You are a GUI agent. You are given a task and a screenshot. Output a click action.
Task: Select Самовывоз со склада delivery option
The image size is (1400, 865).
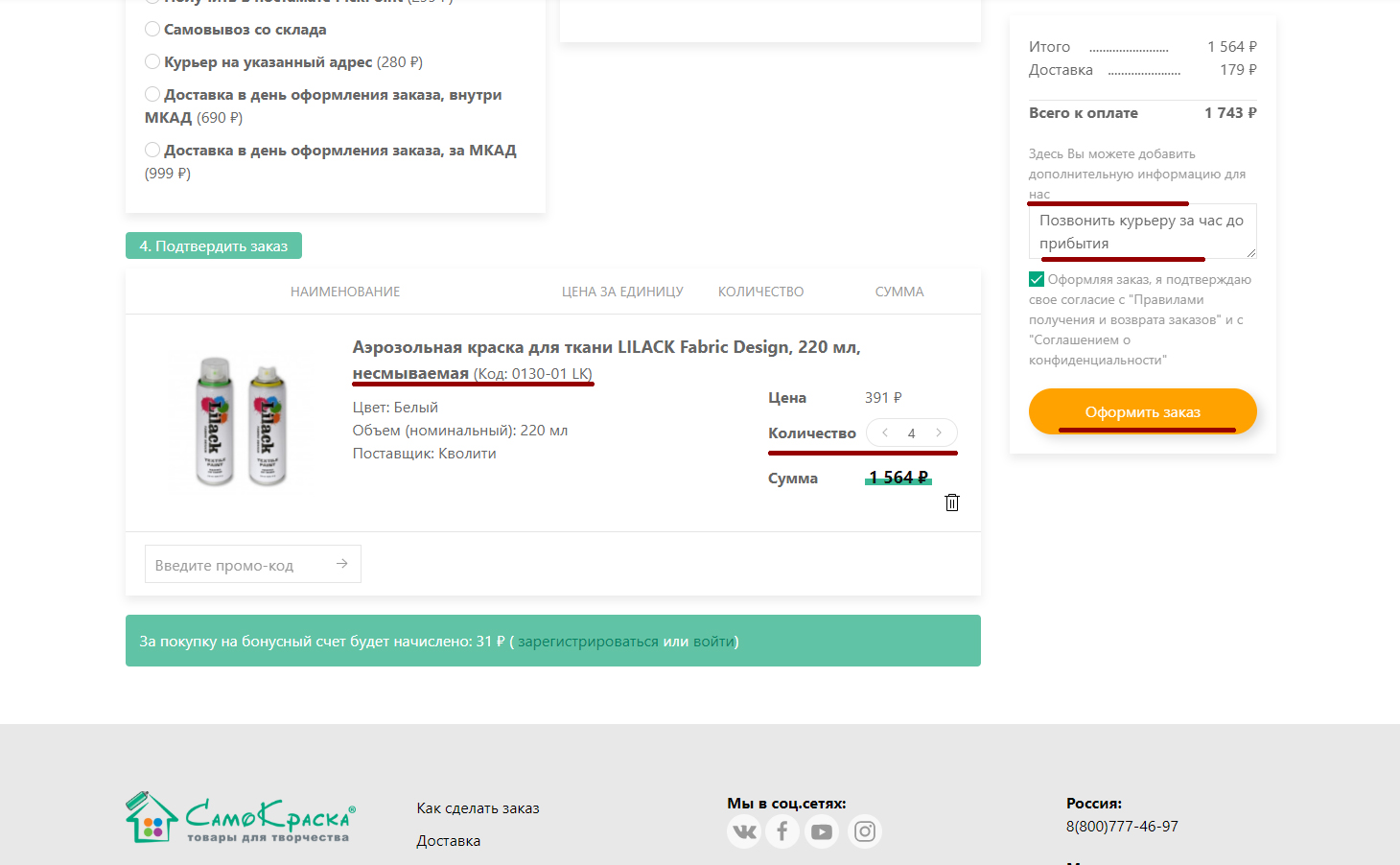tap(152, 29)
